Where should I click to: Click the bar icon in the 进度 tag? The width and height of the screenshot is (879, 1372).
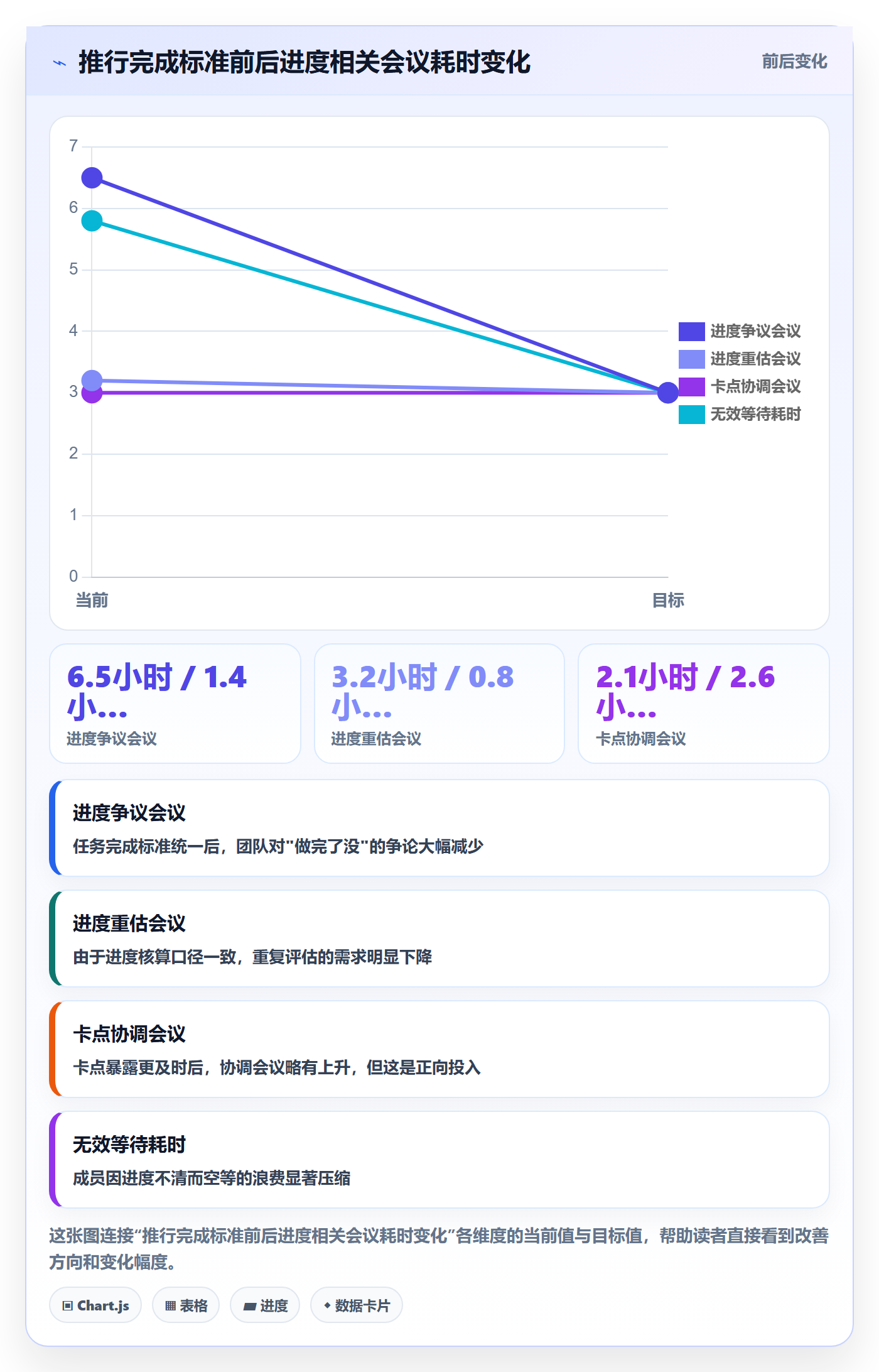[250, 1306]
